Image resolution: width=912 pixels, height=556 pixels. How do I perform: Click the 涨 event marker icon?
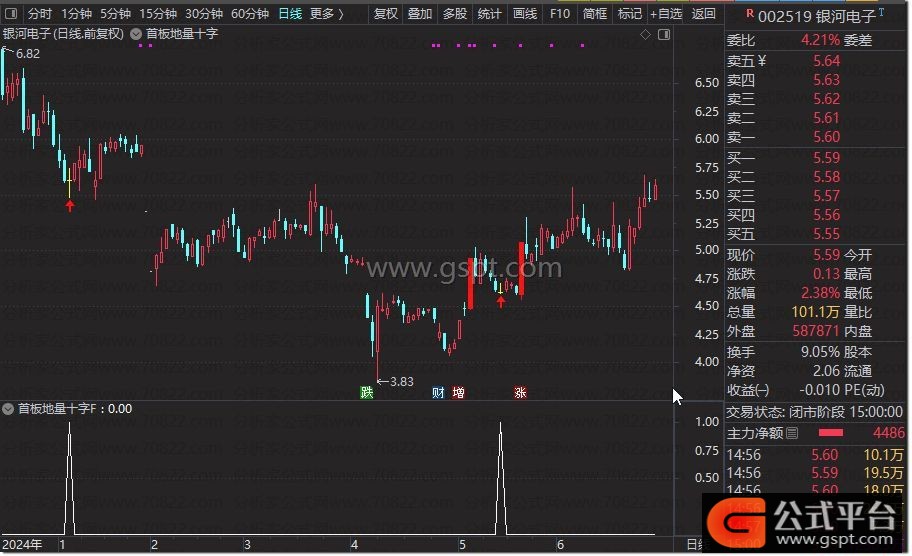pos(520,393)
